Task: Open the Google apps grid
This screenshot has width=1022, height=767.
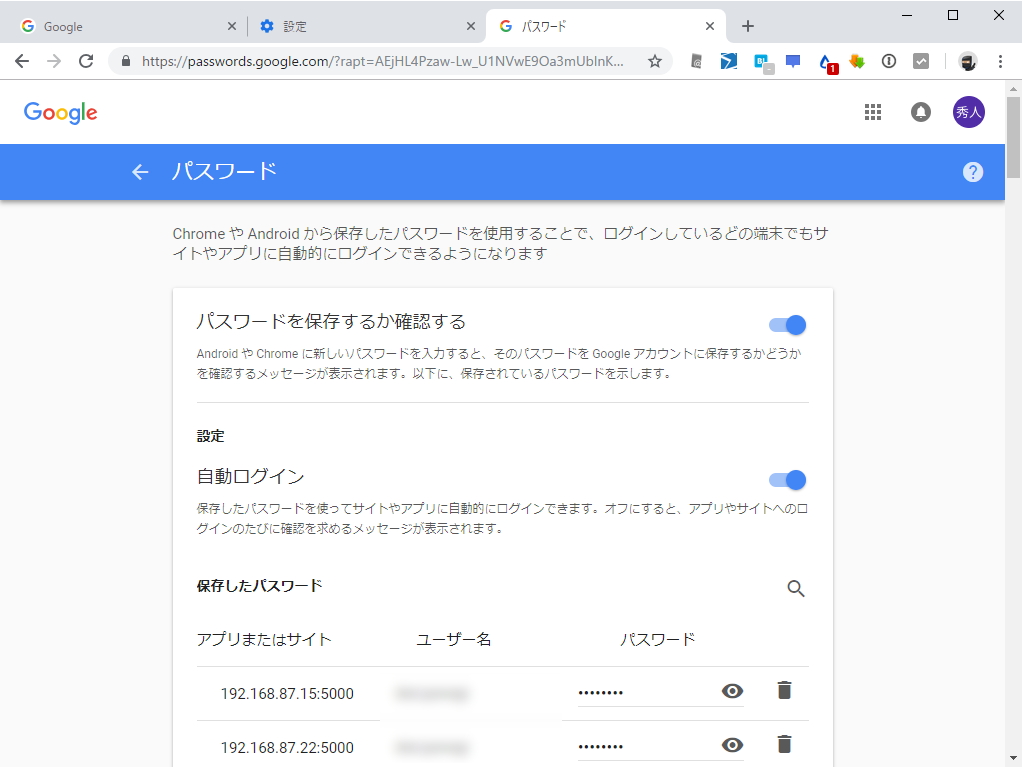Action: 872,112
